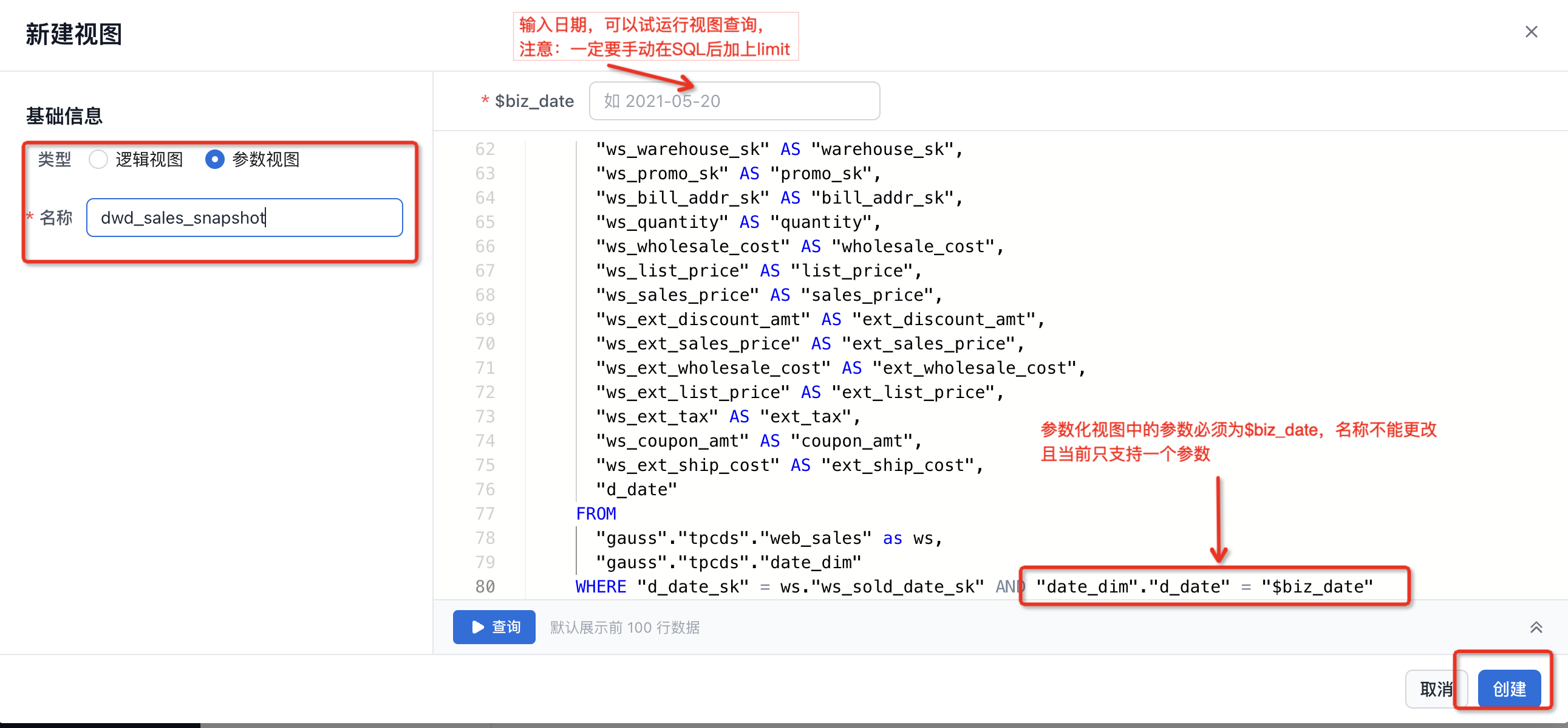Viewport: 1568px width, 728px height.
Task: Click line number 80 in gutter
Action: 485,586
